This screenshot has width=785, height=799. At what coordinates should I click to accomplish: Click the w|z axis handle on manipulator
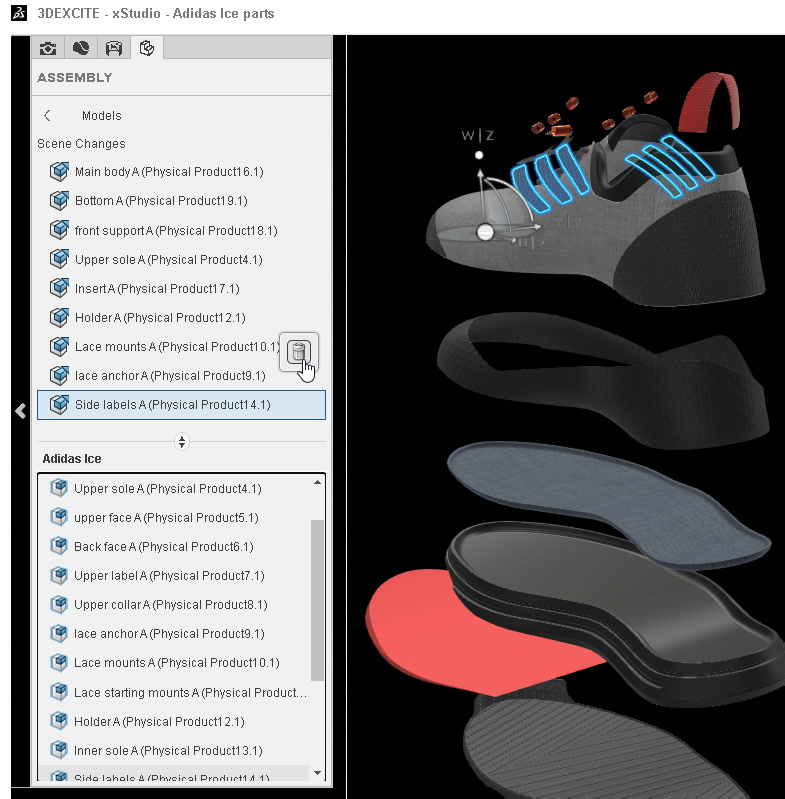click(479, 155)
